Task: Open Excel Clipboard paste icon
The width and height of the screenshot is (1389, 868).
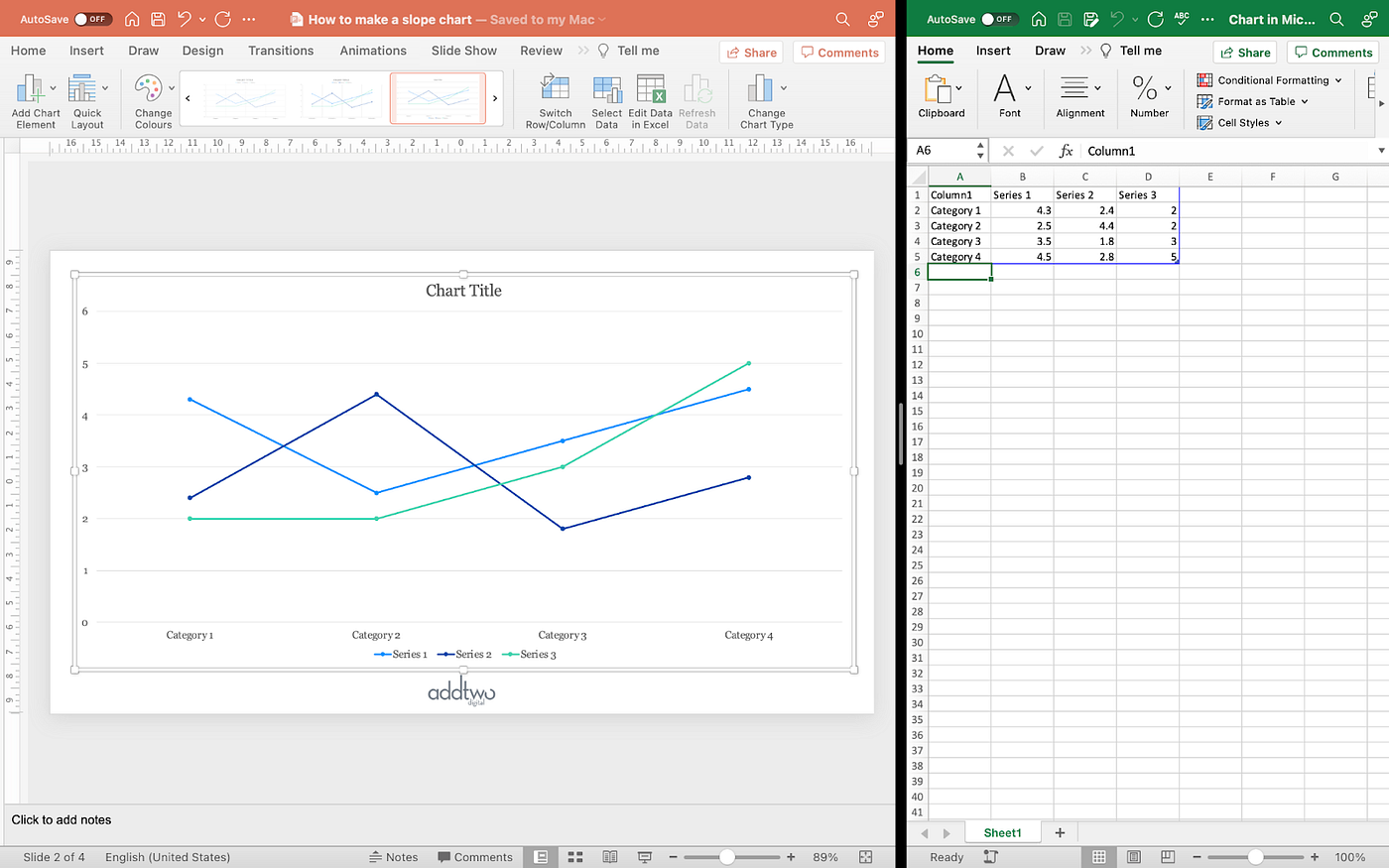Action: click(937, 89)
